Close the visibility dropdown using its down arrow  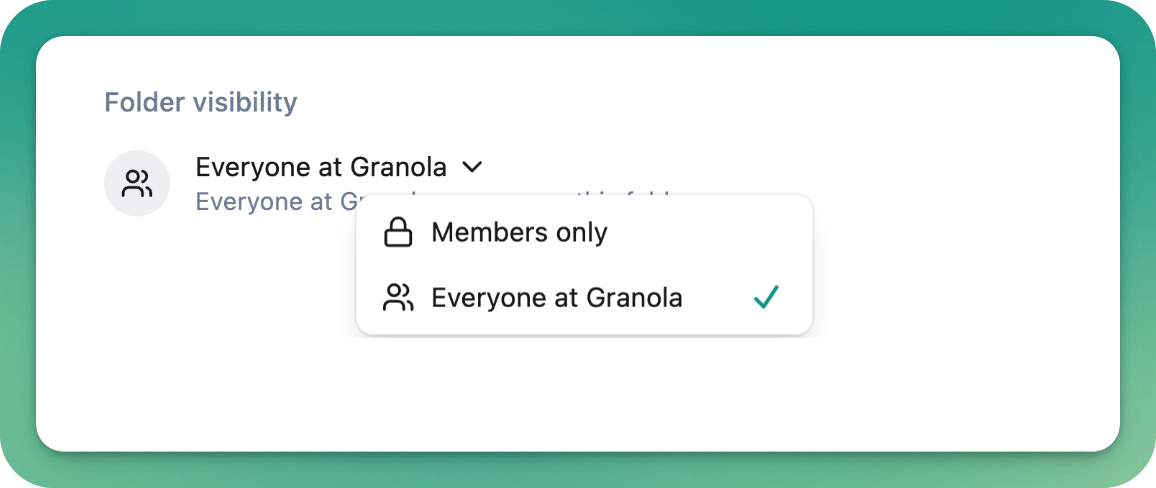(472, 168)
